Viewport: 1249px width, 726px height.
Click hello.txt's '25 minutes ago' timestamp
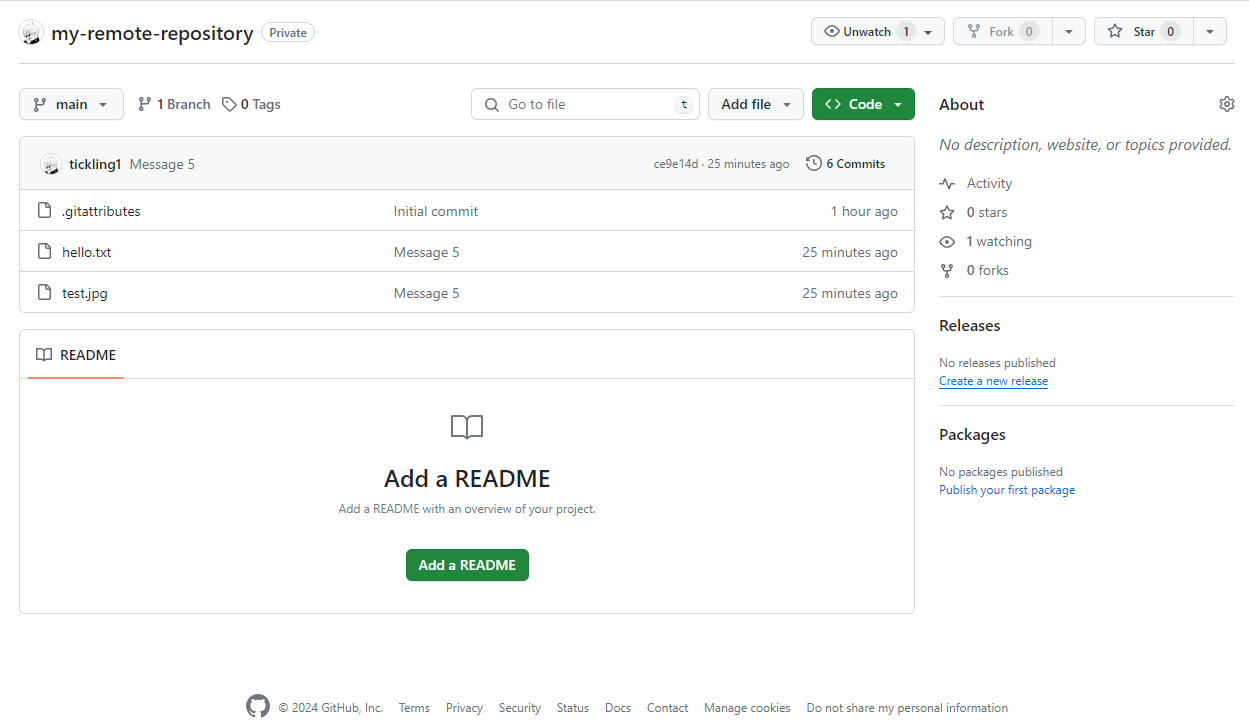click(x=850, y=252)
